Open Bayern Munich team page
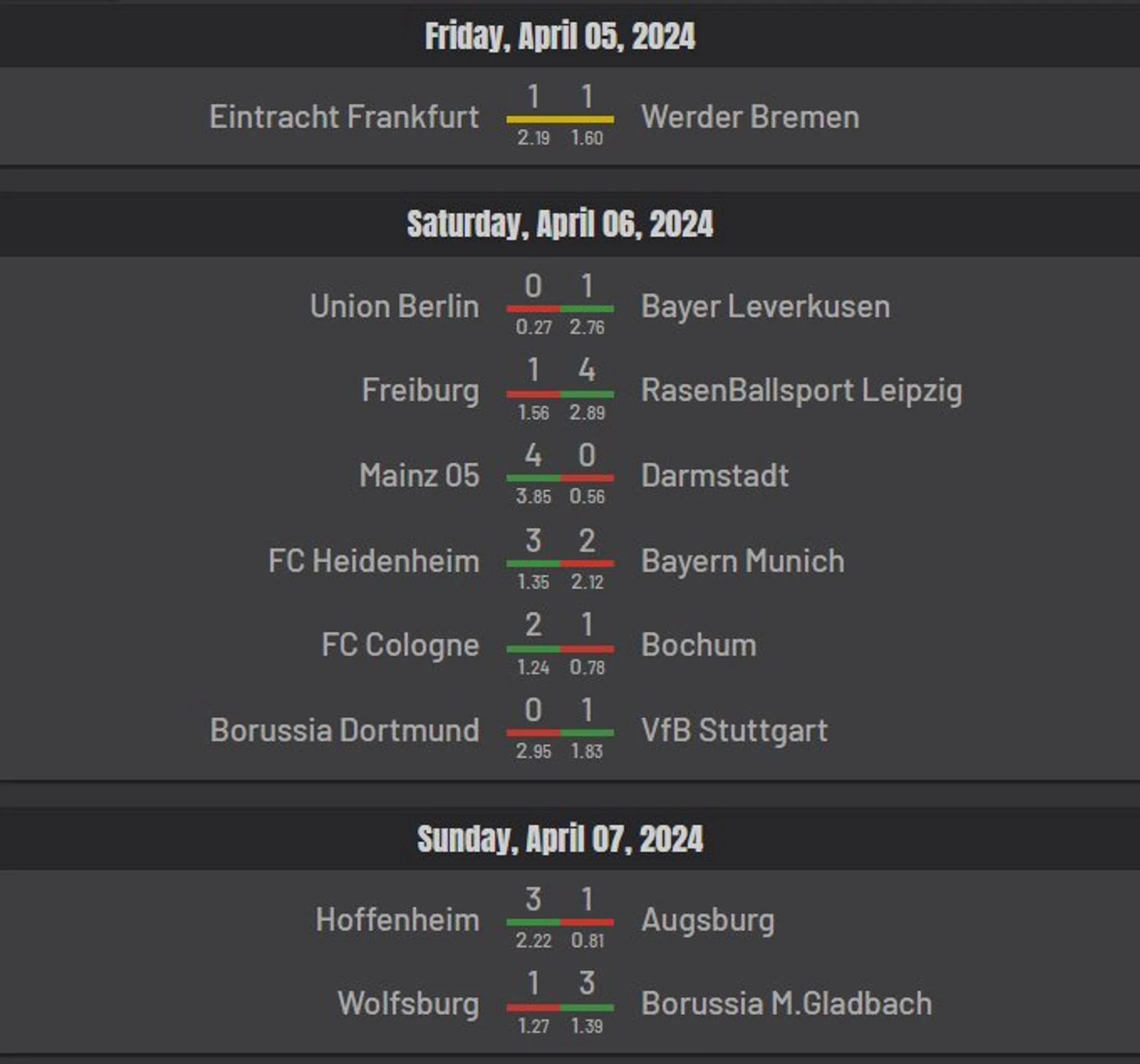The width and height of the screenshot is (1140, 1064). click(743, 561)
